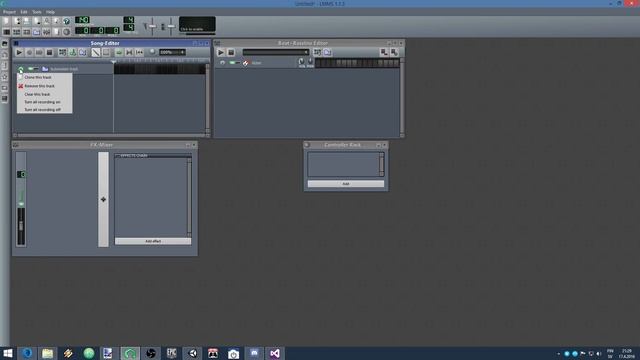Click the What's This help icon
The width and height of the screenshot is (640, 360).
tap(67, 21)
